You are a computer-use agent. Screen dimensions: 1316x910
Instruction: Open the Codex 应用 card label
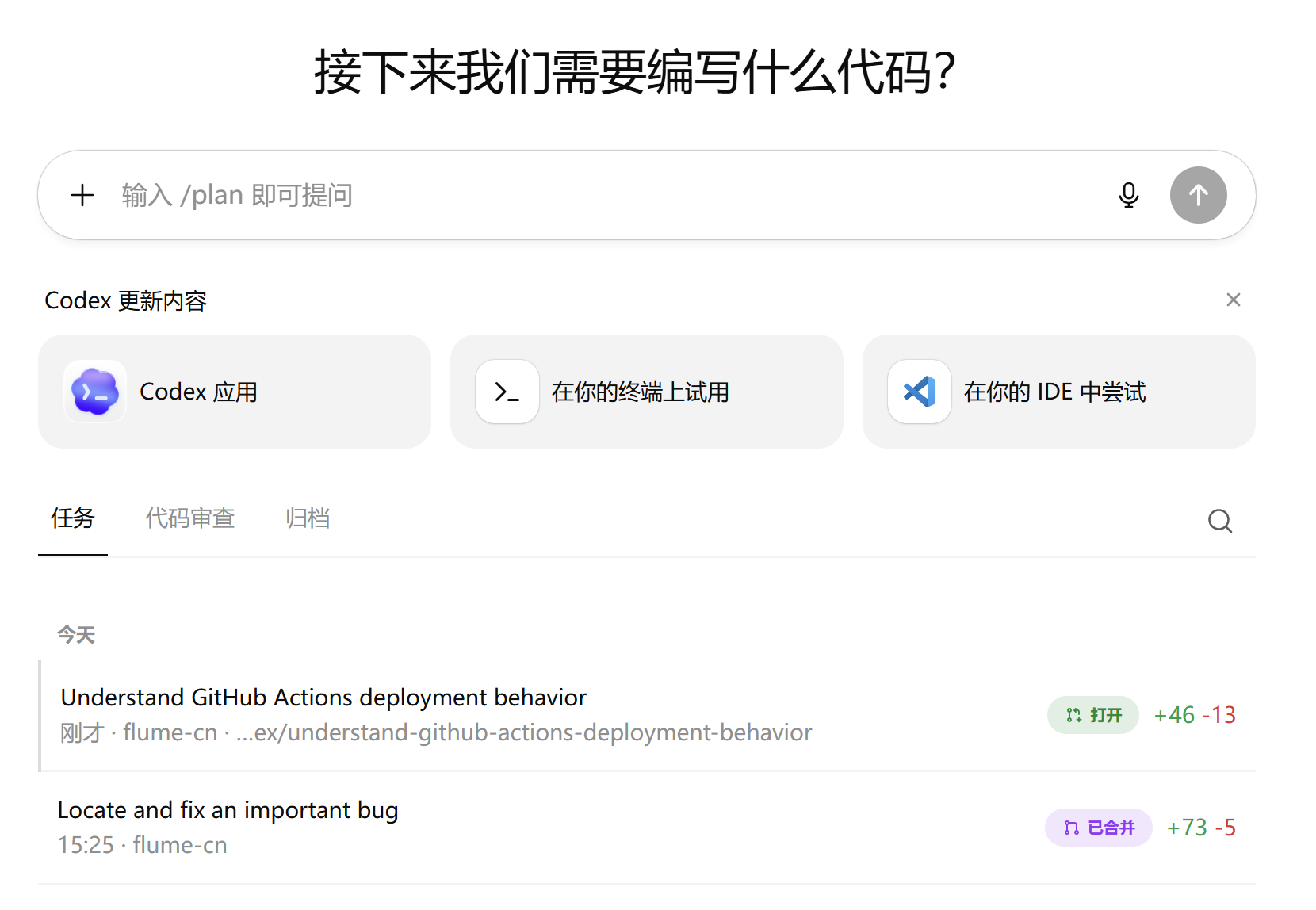pos(199,392)
